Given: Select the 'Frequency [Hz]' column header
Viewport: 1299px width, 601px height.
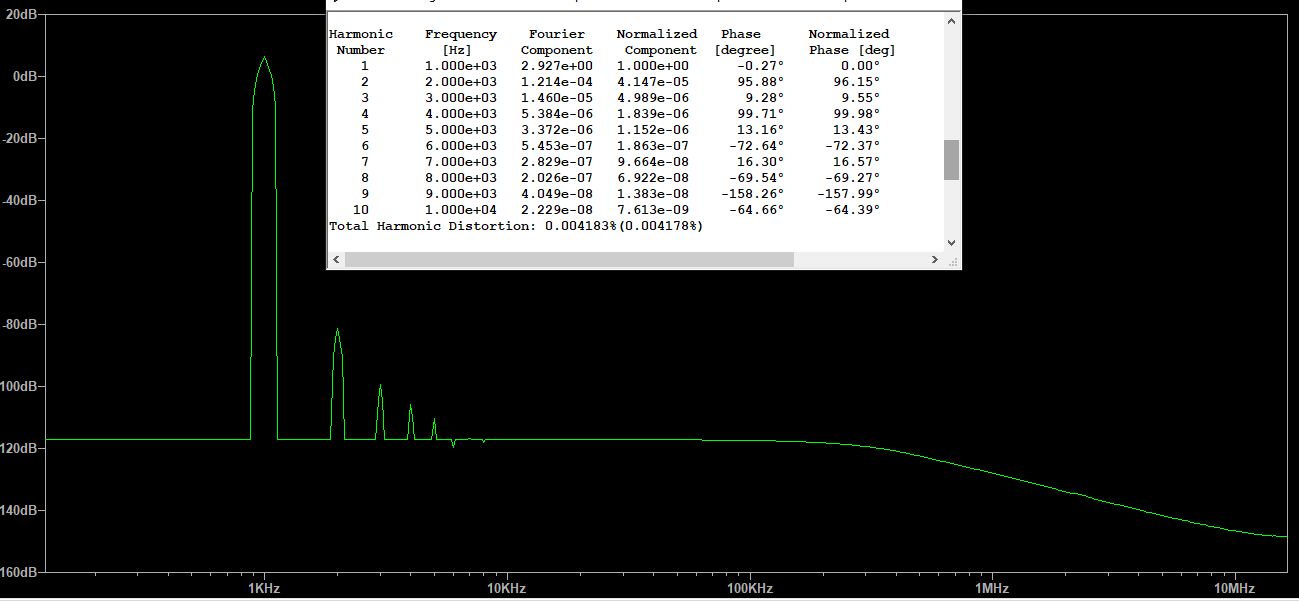Looking at the screenshot, I should [460, 42].
